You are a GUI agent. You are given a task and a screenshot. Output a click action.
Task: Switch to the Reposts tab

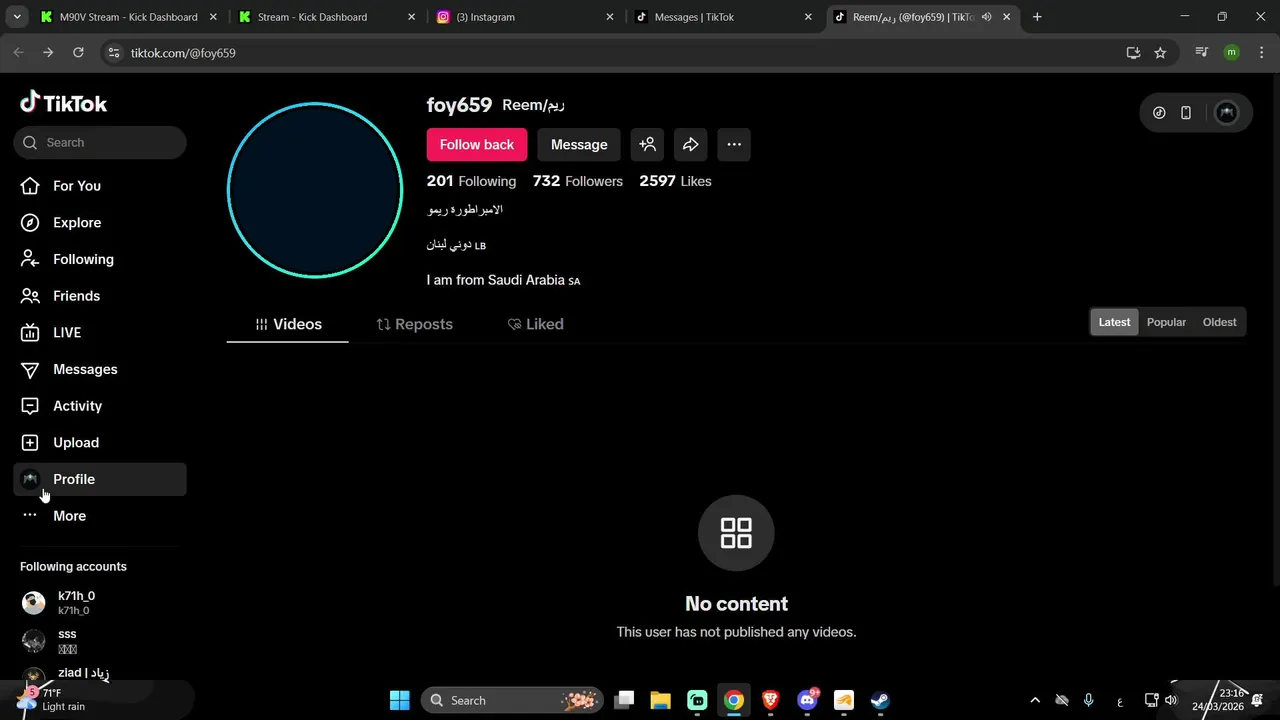click(414, 324)
